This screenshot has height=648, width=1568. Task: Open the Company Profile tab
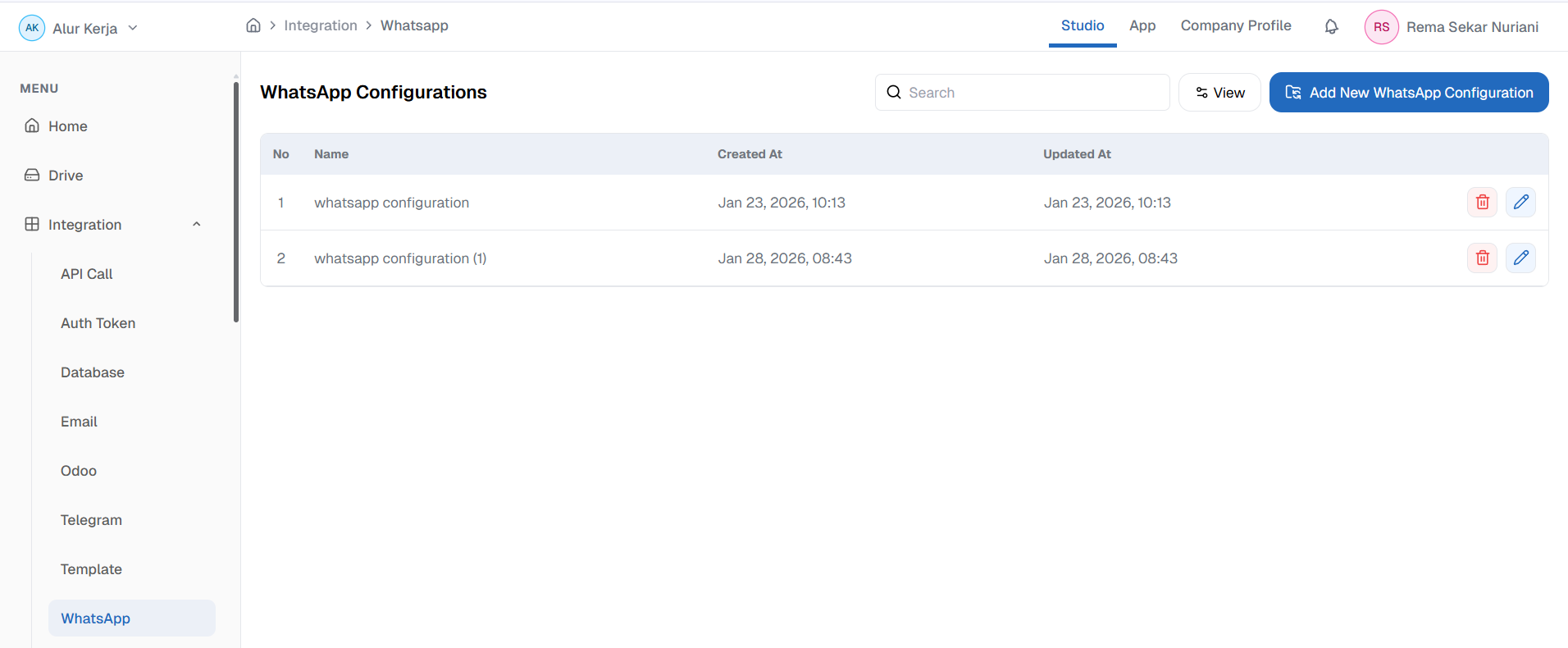(x=1235, y=25)
